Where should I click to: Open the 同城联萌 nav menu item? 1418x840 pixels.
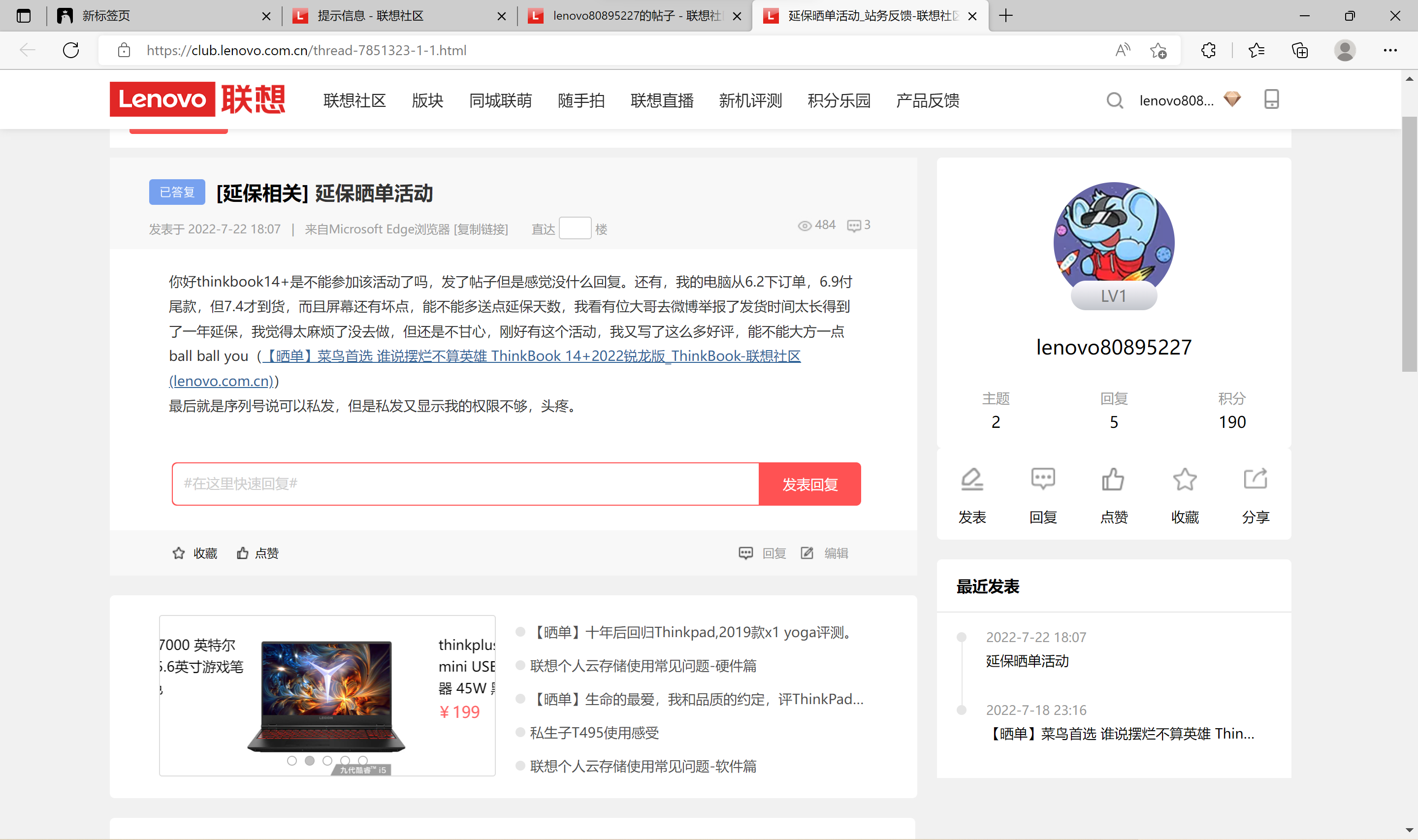[500, 101]
